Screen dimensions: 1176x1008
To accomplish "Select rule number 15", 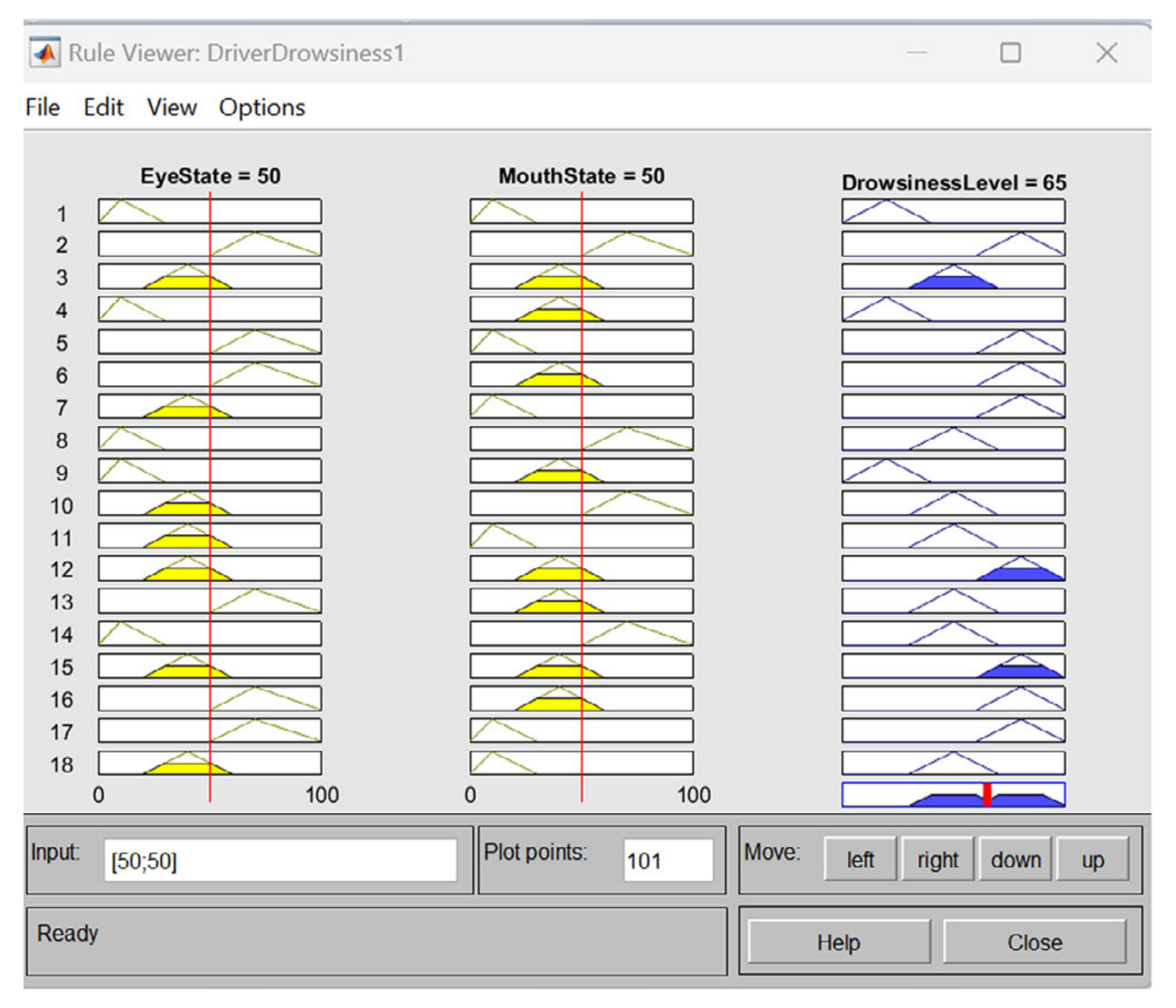I will click(62, 667).
